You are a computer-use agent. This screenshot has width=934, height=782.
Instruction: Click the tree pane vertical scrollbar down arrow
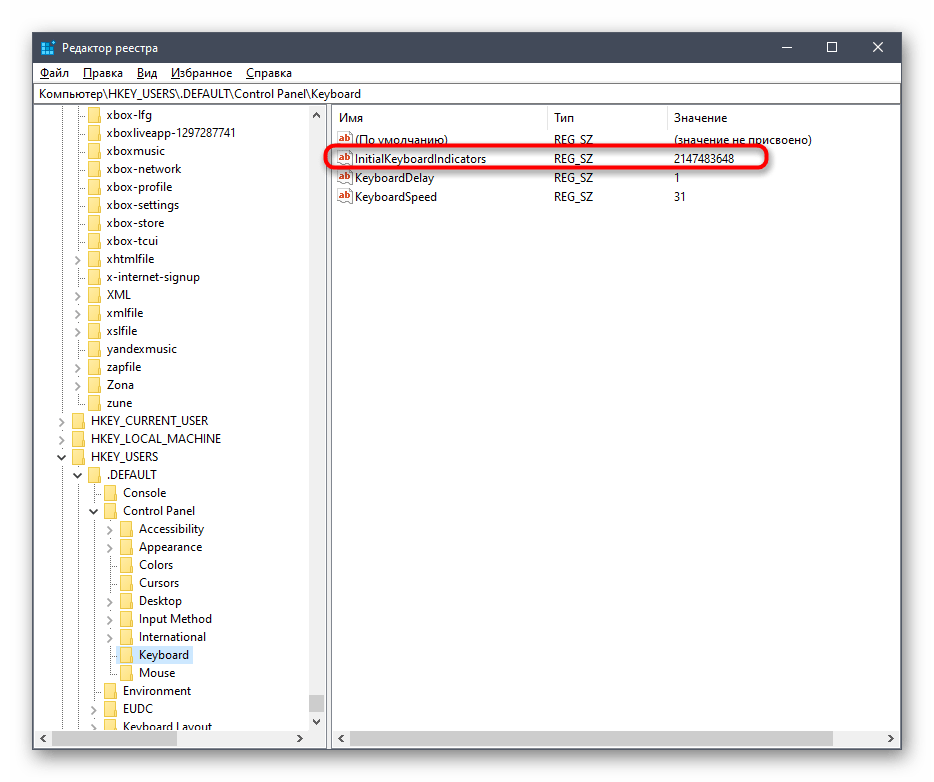317,723
